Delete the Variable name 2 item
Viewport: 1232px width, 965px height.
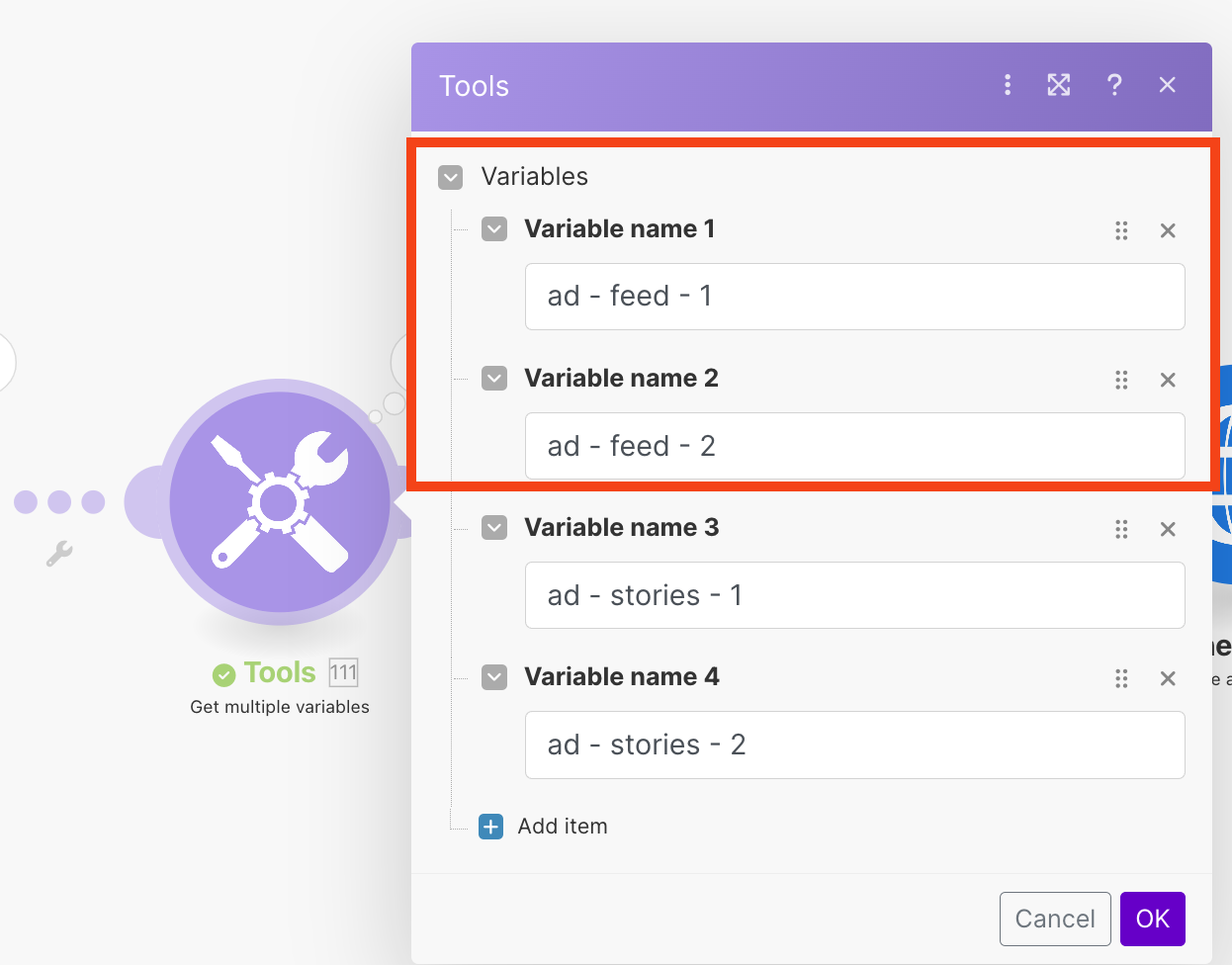coord(1168,380)
